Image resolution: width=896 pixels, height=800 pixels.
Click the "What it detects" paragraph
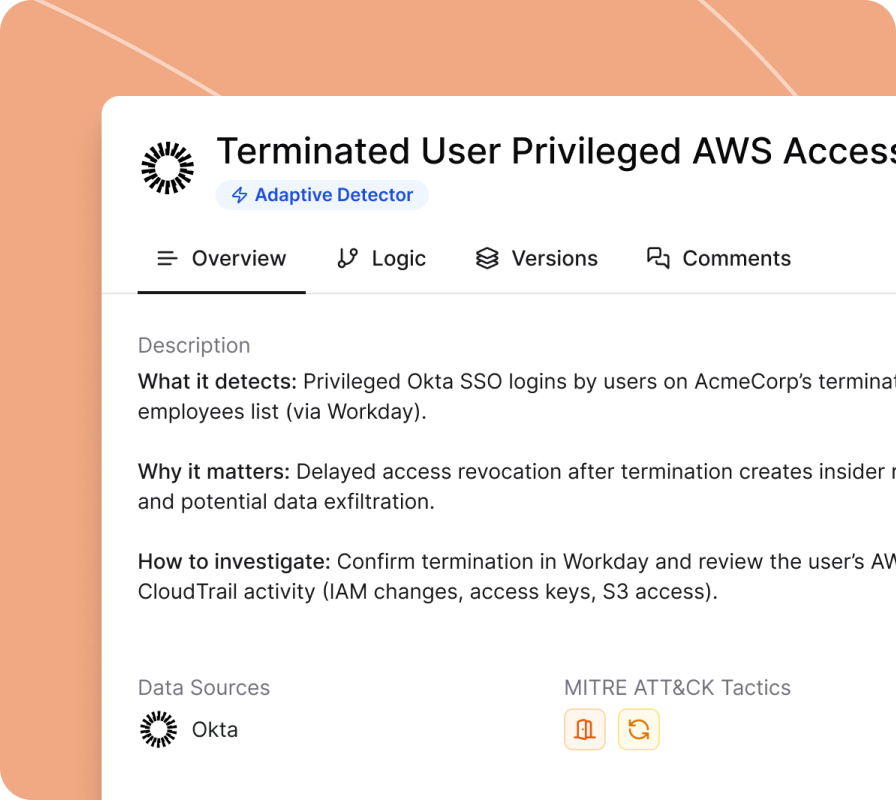[x=500, y=396]
